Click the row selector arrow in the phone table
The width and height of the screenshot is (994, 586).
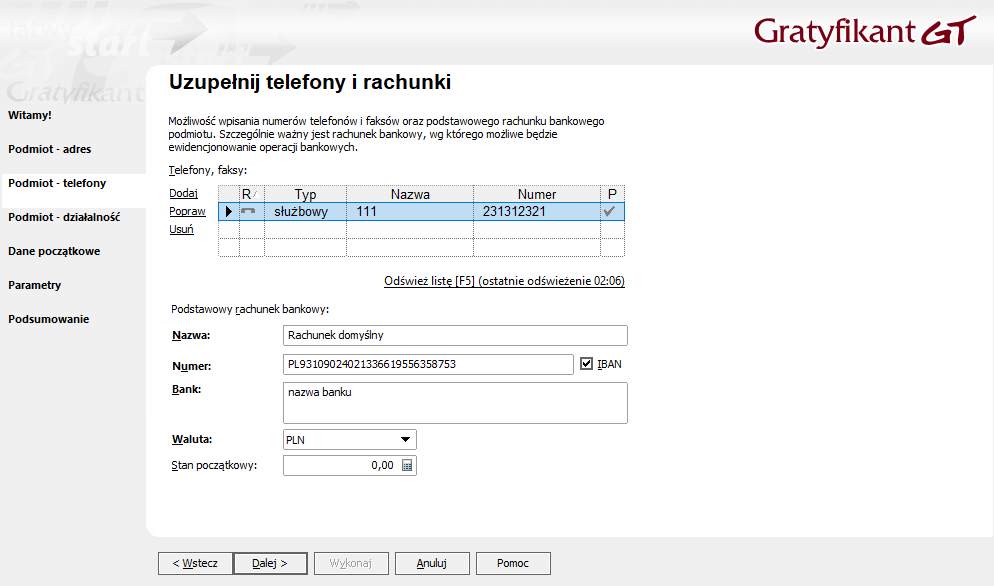pyautogui.click(x=229, y=211)
